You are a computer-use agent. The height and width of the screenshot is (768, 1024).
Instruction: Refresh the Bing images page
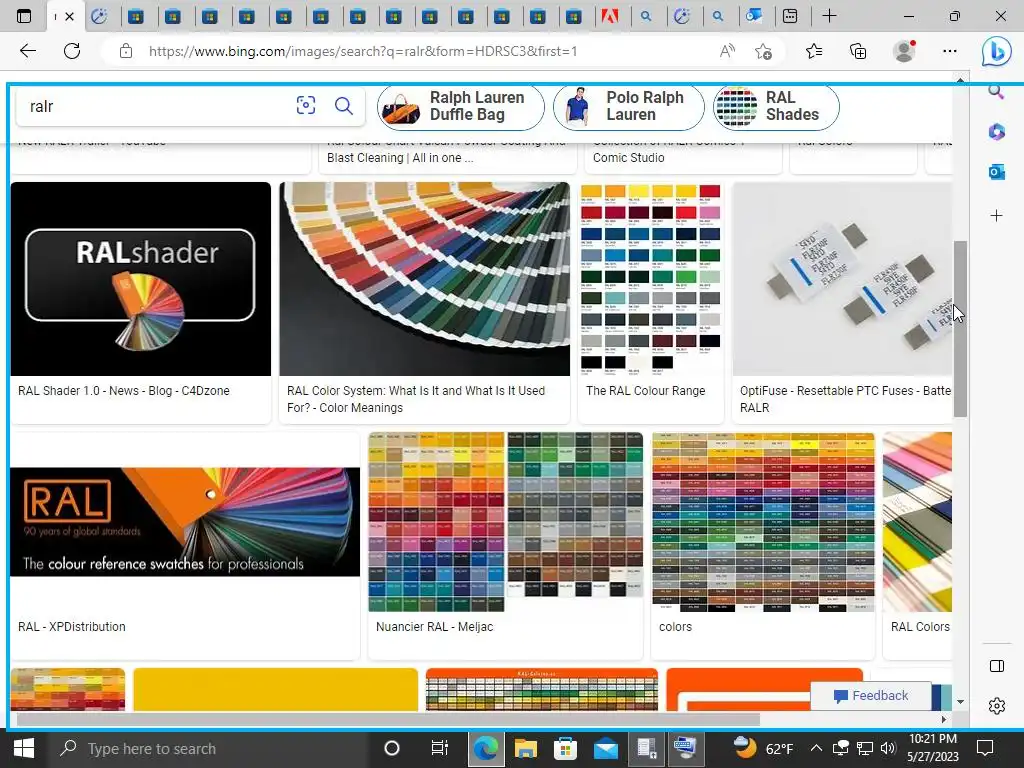[72, 51]
